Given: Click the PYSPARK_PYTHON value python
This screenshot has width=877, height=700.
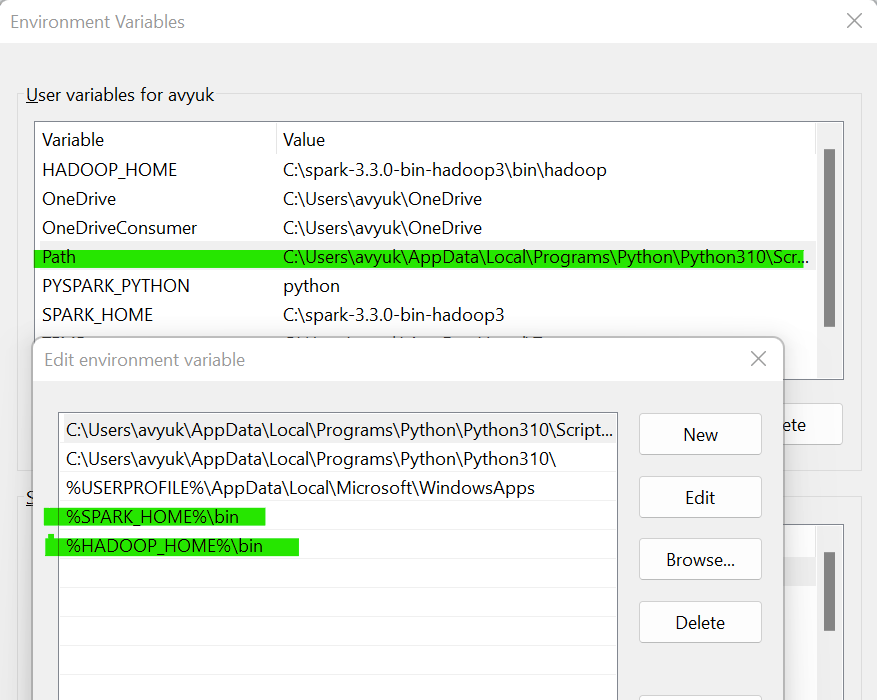Looking at the screenshot, I should [312, 286].
